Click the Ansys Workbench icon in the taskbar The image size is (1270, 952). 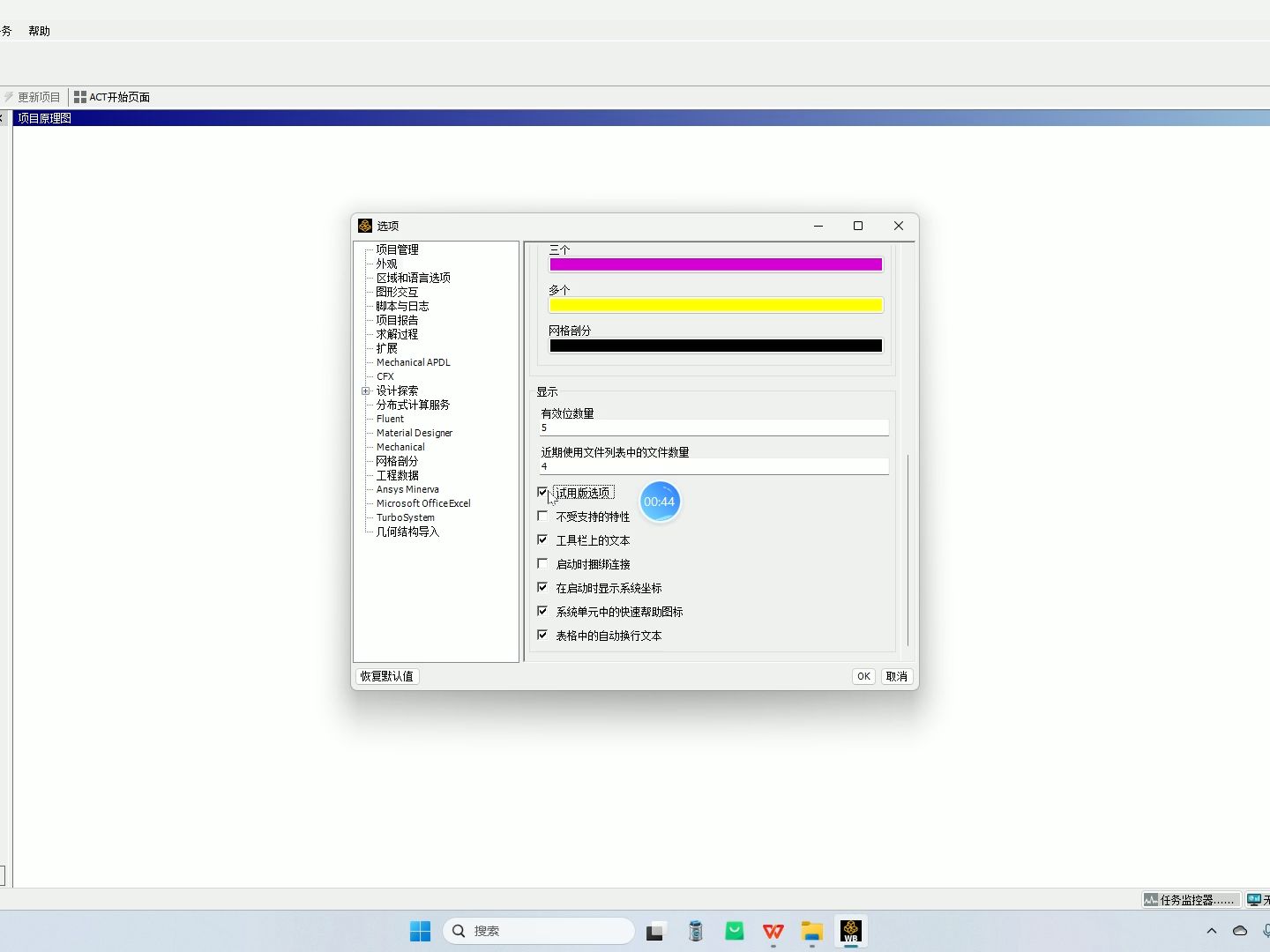point(850,931)
